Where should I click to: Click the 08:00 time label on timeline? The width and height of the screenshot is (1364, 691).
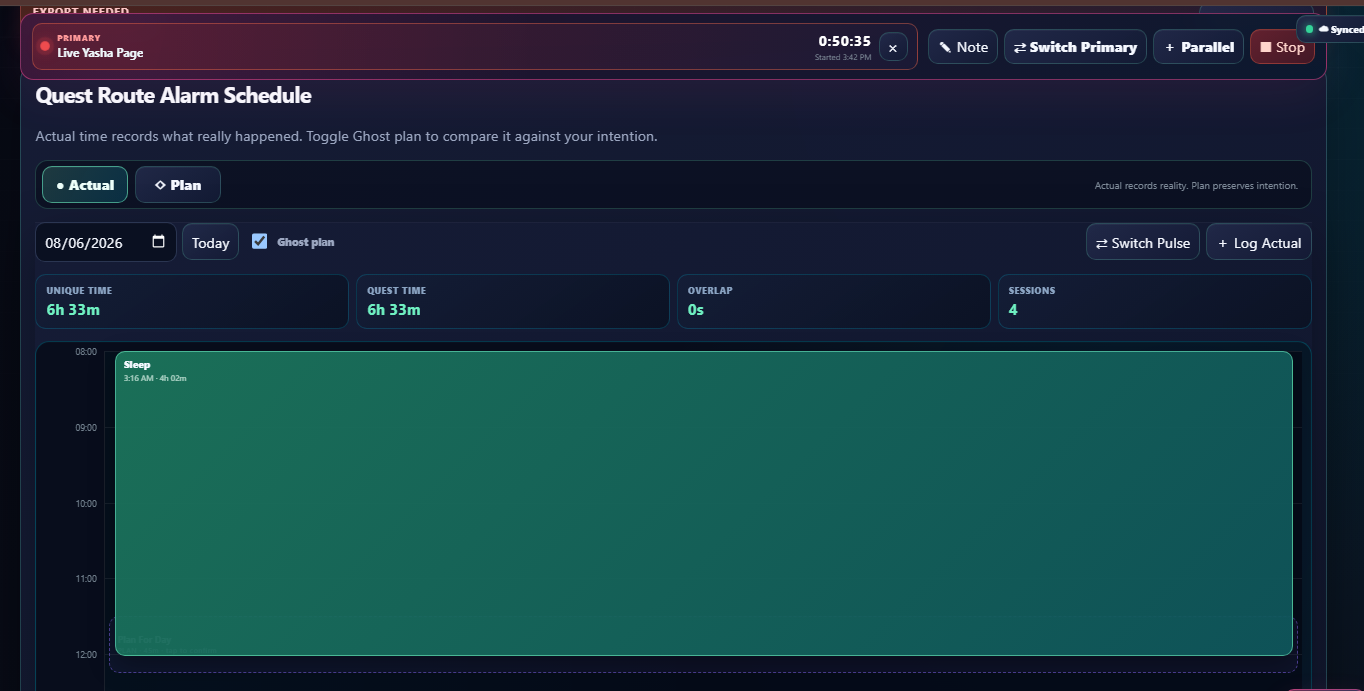[x=86, y=352]
